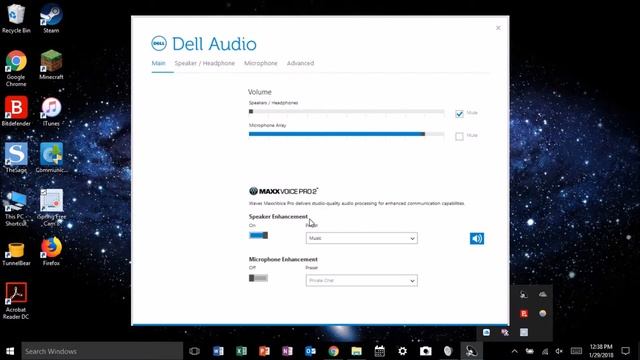Open the Advanced tab
The width and height of the screenshot is (640, 360).
pyautogui.click(x=300, y=63)
